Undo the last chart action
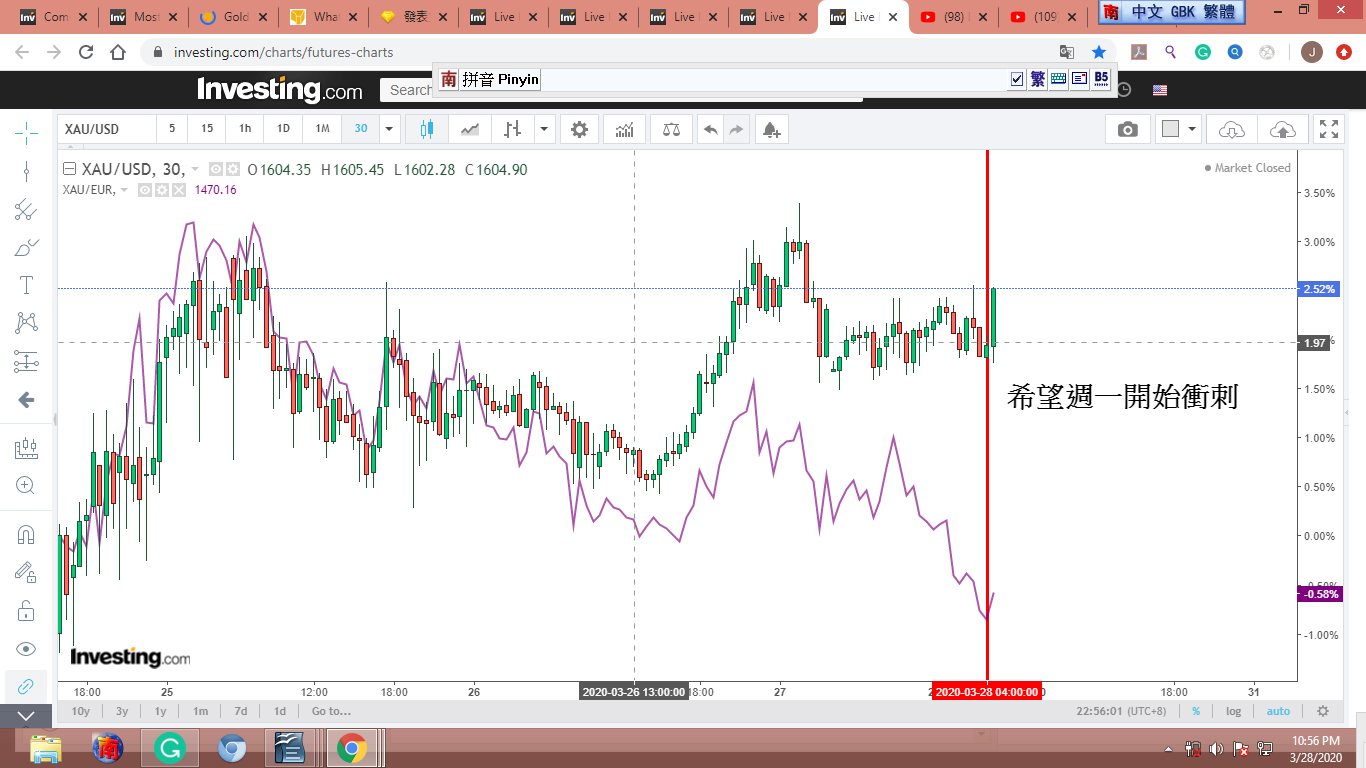 pos(710,129)
